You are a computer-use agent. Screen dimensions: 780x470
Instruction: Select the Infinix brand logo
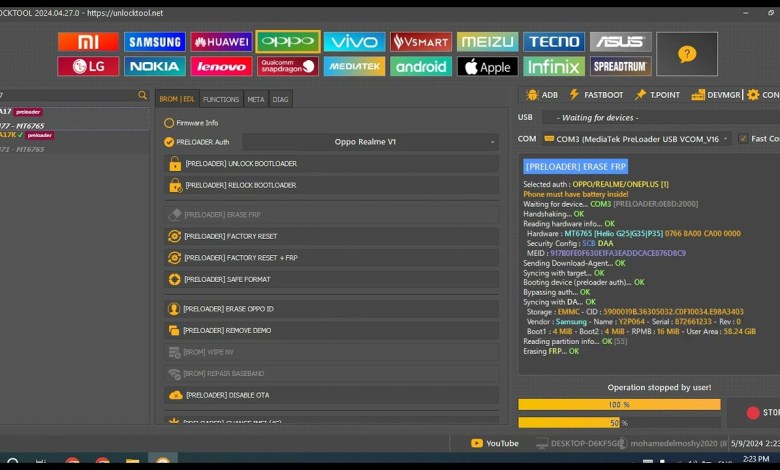[554, 66]
